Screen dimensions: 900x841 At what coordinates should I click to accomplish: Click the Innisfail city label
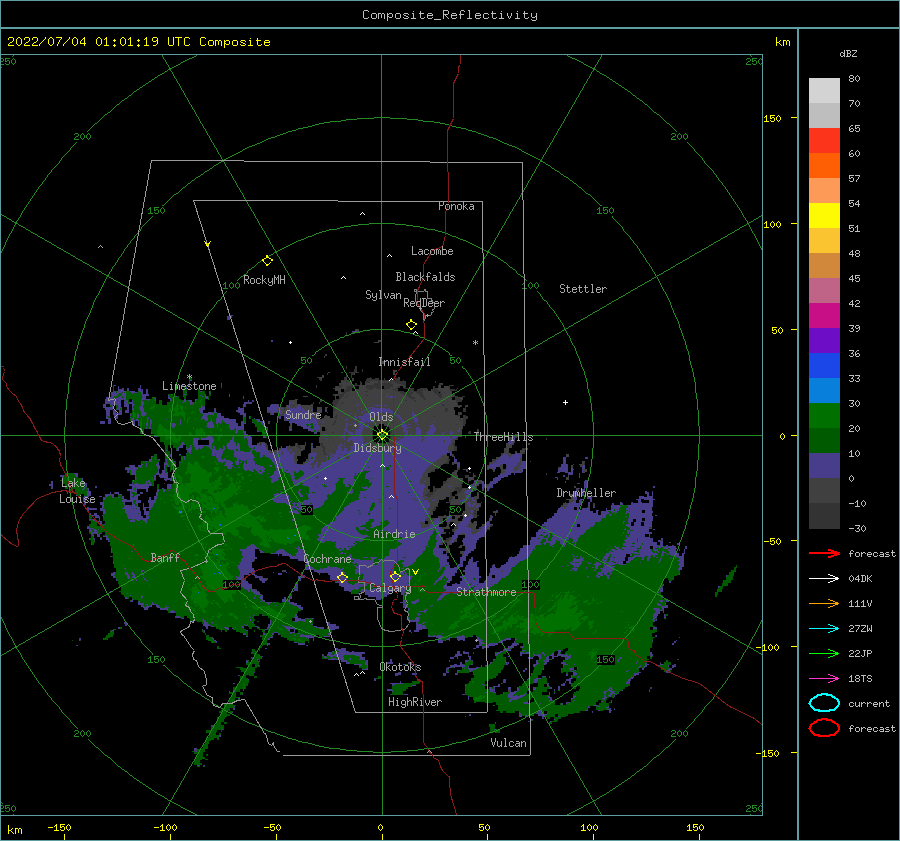(x=404, y=362)
